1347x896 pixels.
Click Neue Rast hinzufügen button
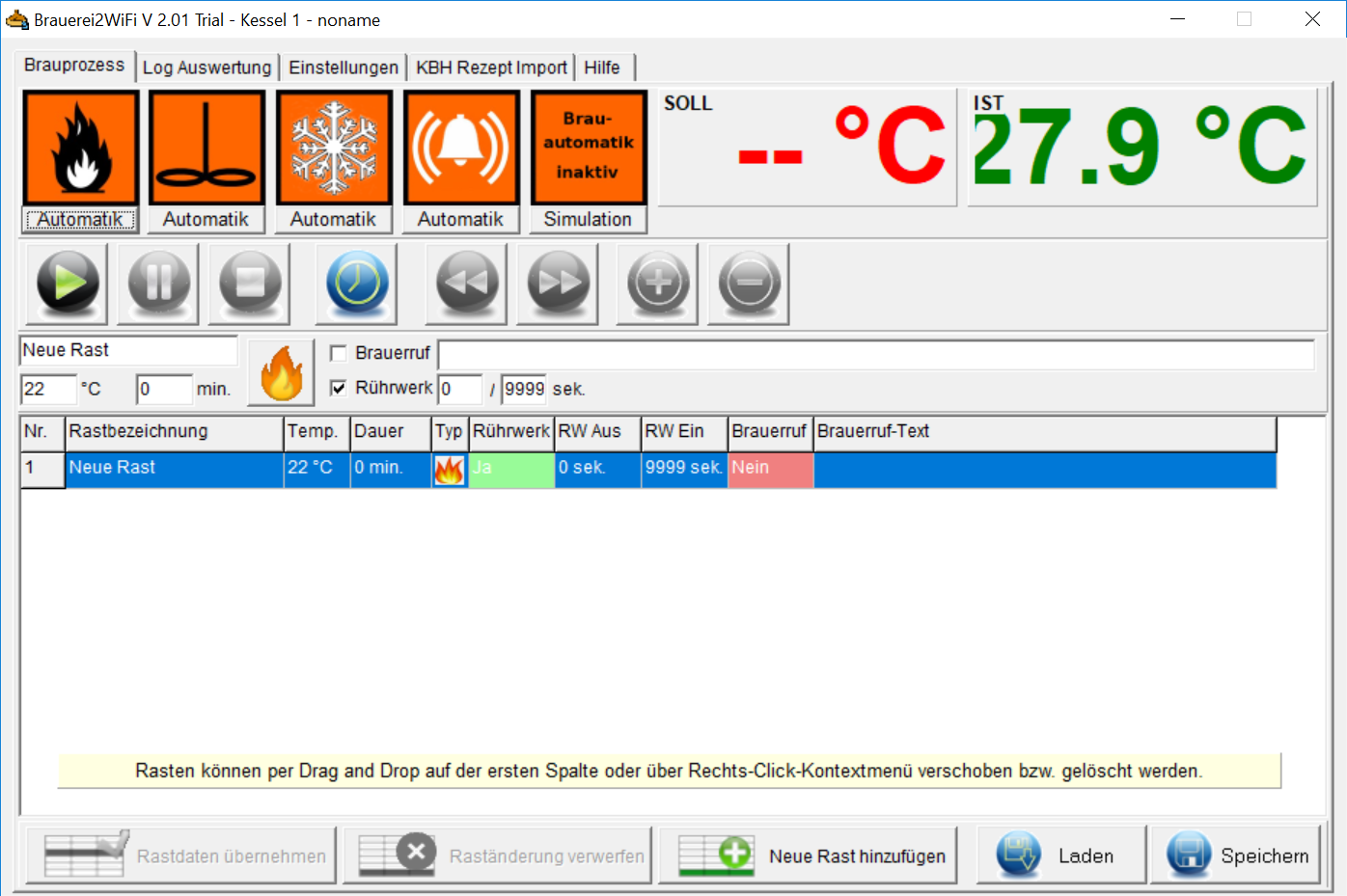[x=809, y=855]
